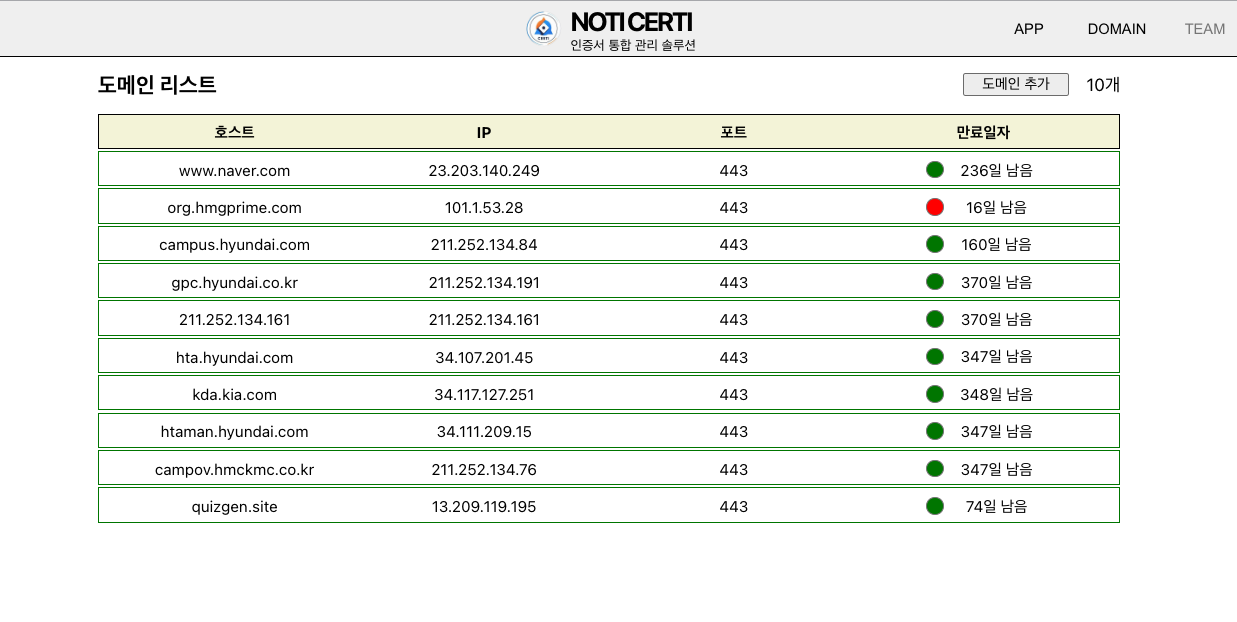Click IP address 211.252.134.84

click(484, 245)
